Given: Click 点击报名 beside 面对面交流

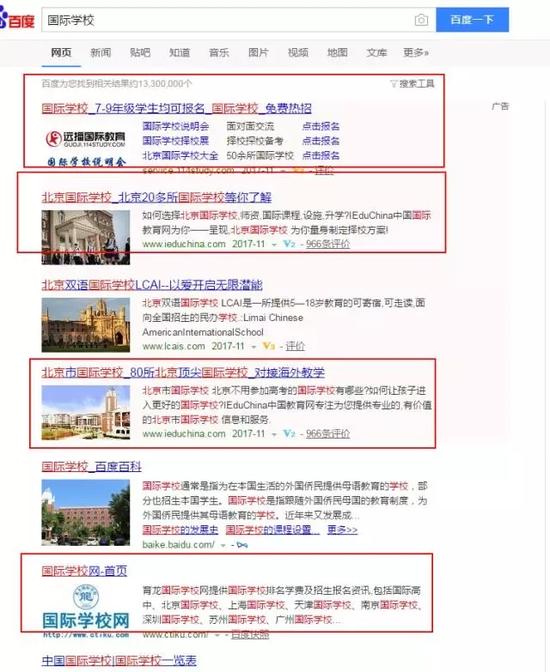Looking at the screenshot, I should (x=321, y=126).
